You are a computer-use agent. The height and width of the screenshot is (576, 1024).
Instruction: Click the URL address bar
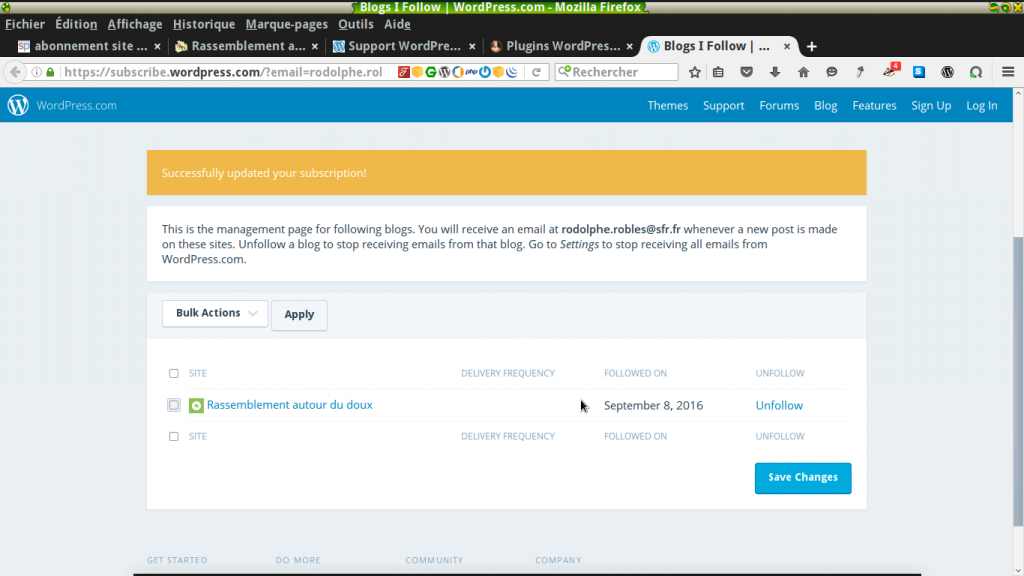[220, 72]
